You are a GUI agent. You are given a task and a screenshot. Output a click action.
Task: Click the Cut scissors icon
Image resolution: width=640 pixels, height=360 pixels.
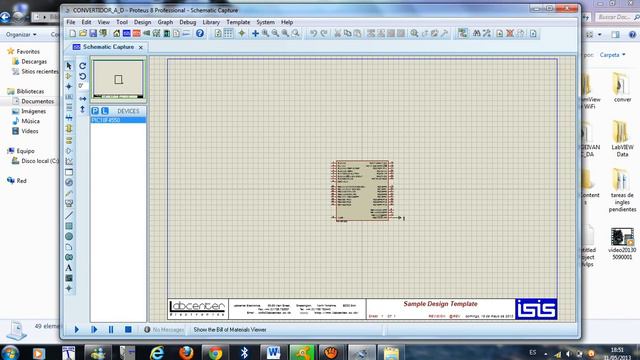[338, 33]
